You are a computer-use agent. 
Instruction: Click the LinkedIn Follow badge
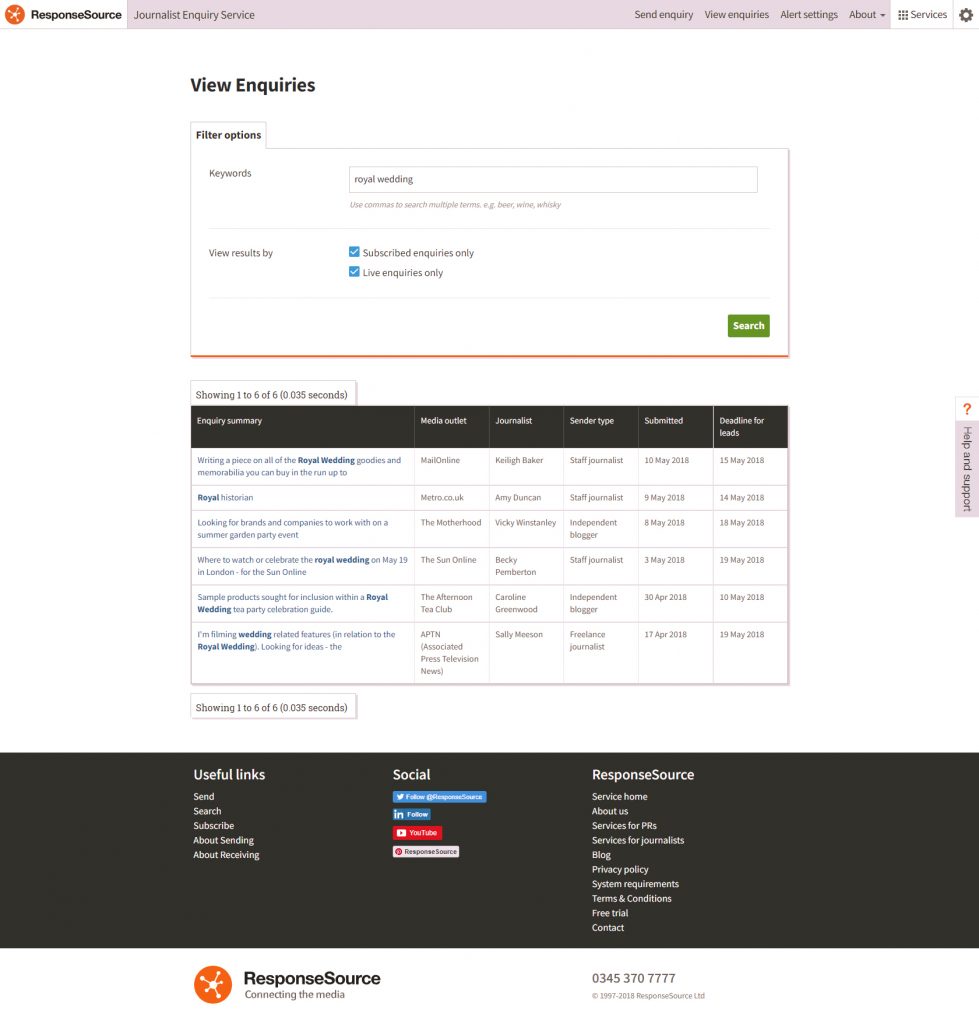411,814
